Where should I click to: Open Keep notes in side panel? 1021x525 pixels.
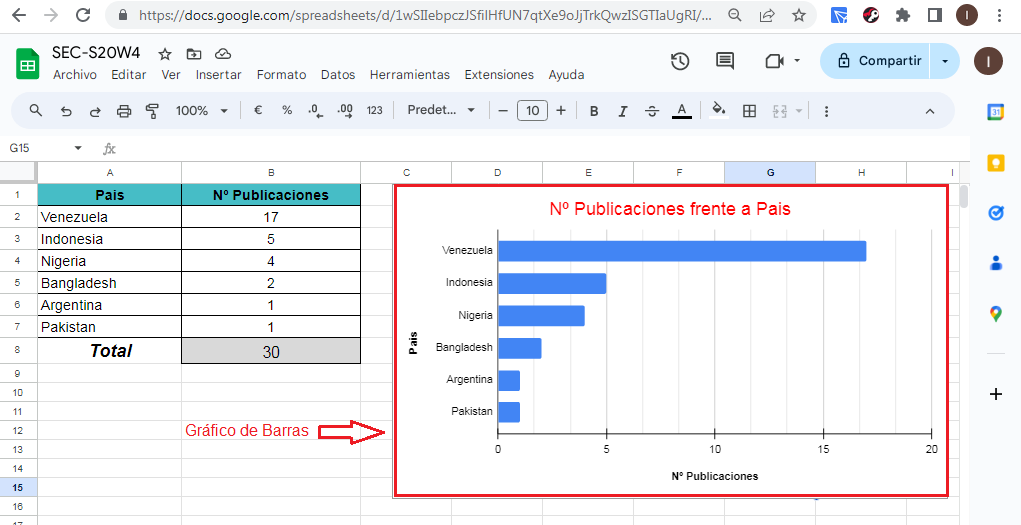point(996,162)
